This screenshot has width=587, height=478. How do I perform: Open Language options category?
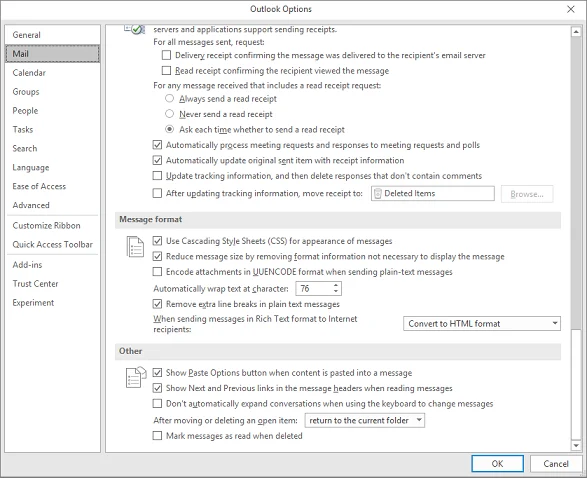53,167
